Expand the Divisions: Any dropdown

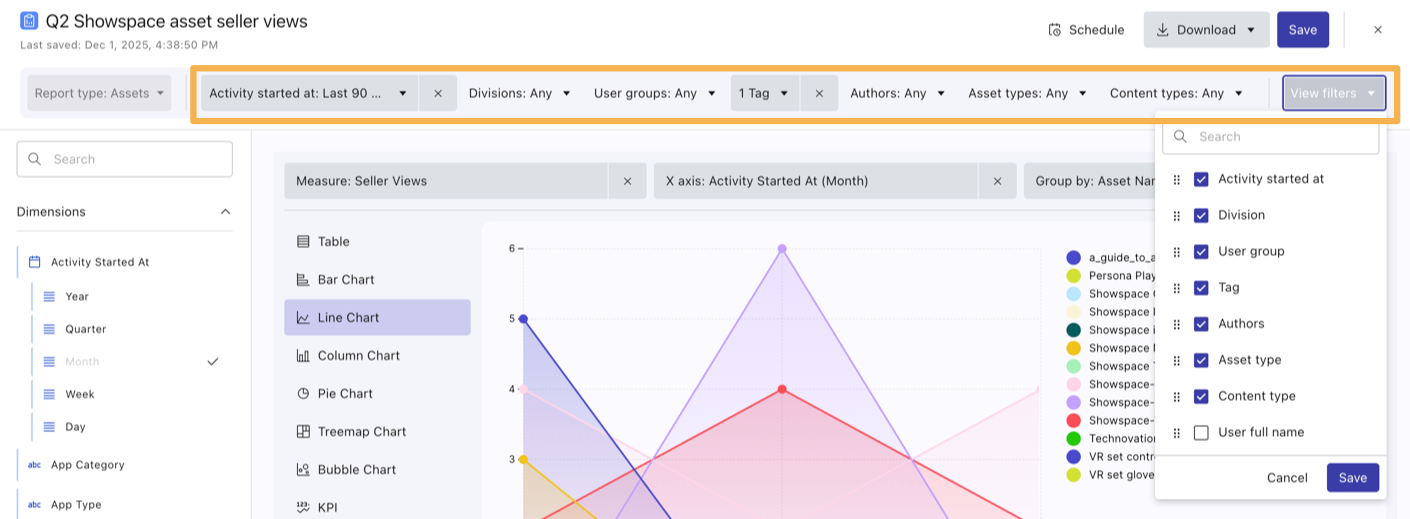pyautogui.click(x=519, y=93)
